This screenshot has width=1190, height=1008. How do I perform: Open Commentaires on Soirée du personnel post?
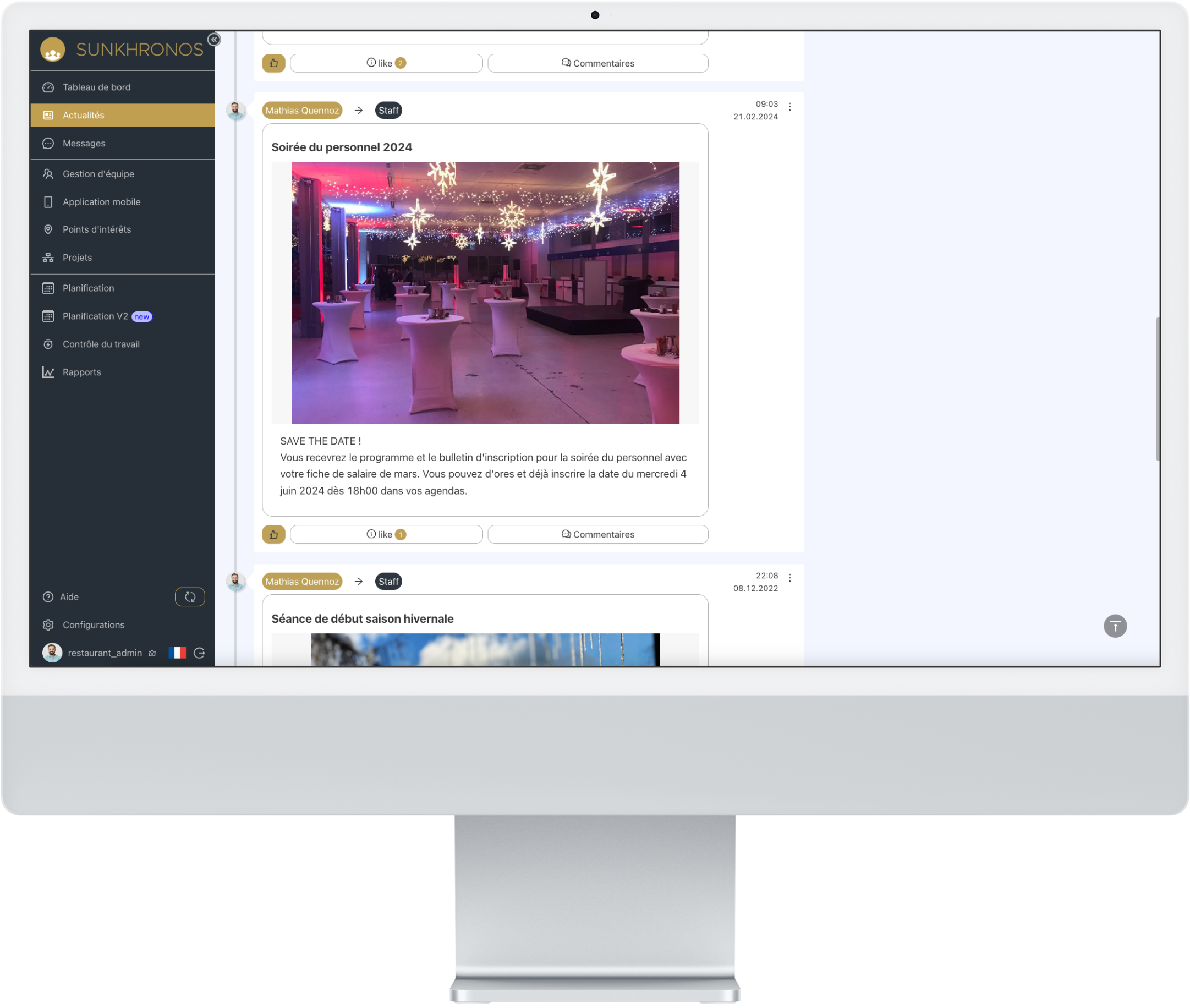coord(597,535)
